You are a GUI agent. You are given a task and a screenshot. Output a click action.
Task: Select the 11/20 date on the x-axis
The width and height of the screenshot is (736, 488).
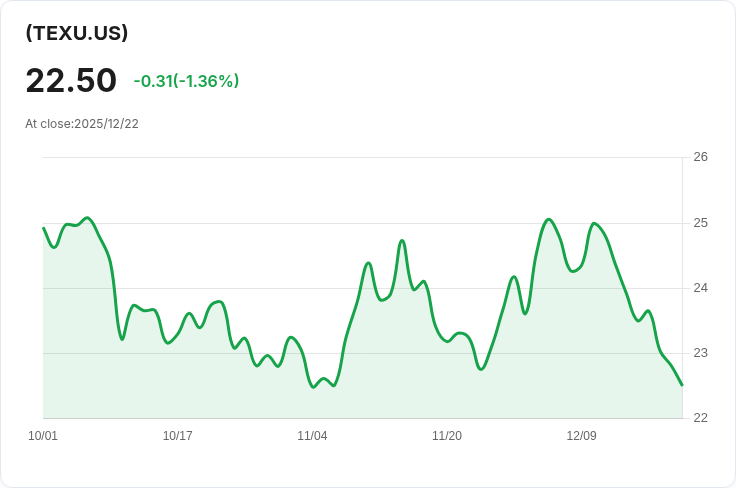point(447,436)
